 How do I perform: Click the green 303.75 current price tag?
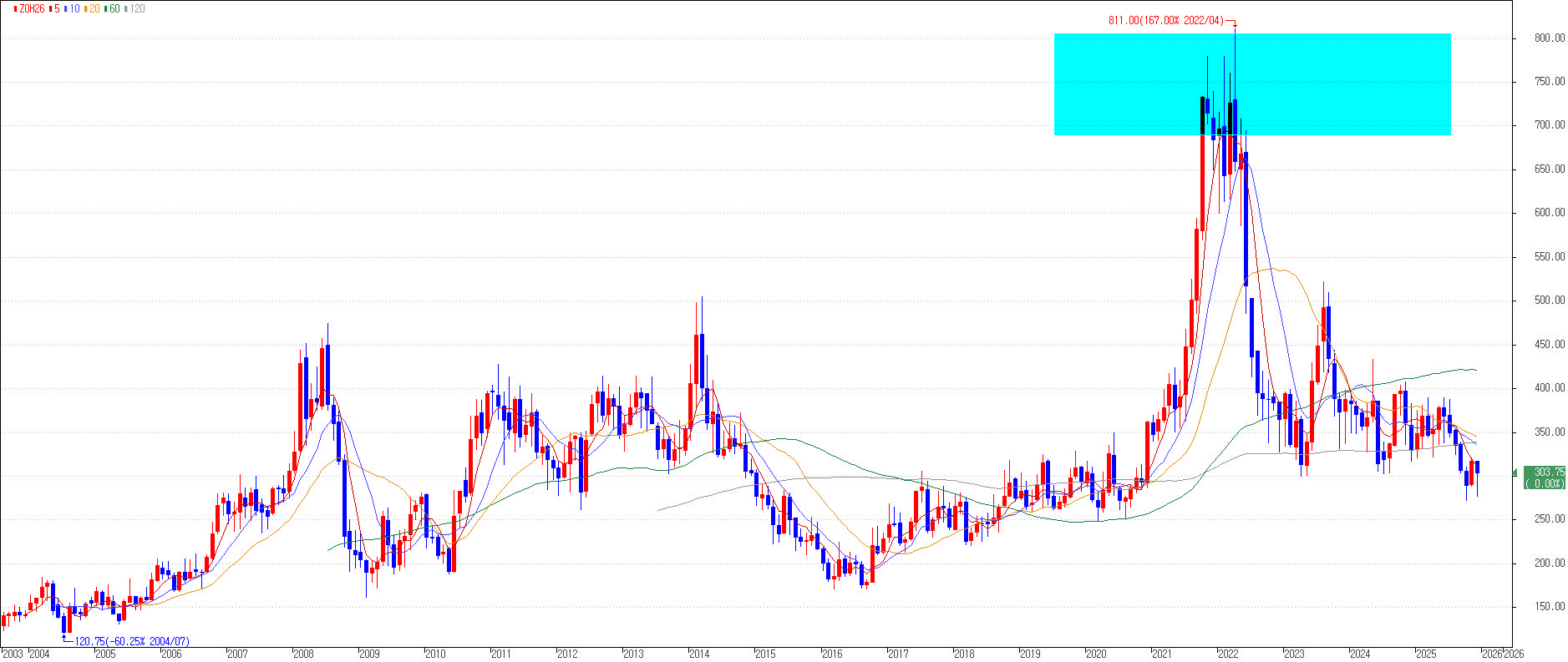1545,478
